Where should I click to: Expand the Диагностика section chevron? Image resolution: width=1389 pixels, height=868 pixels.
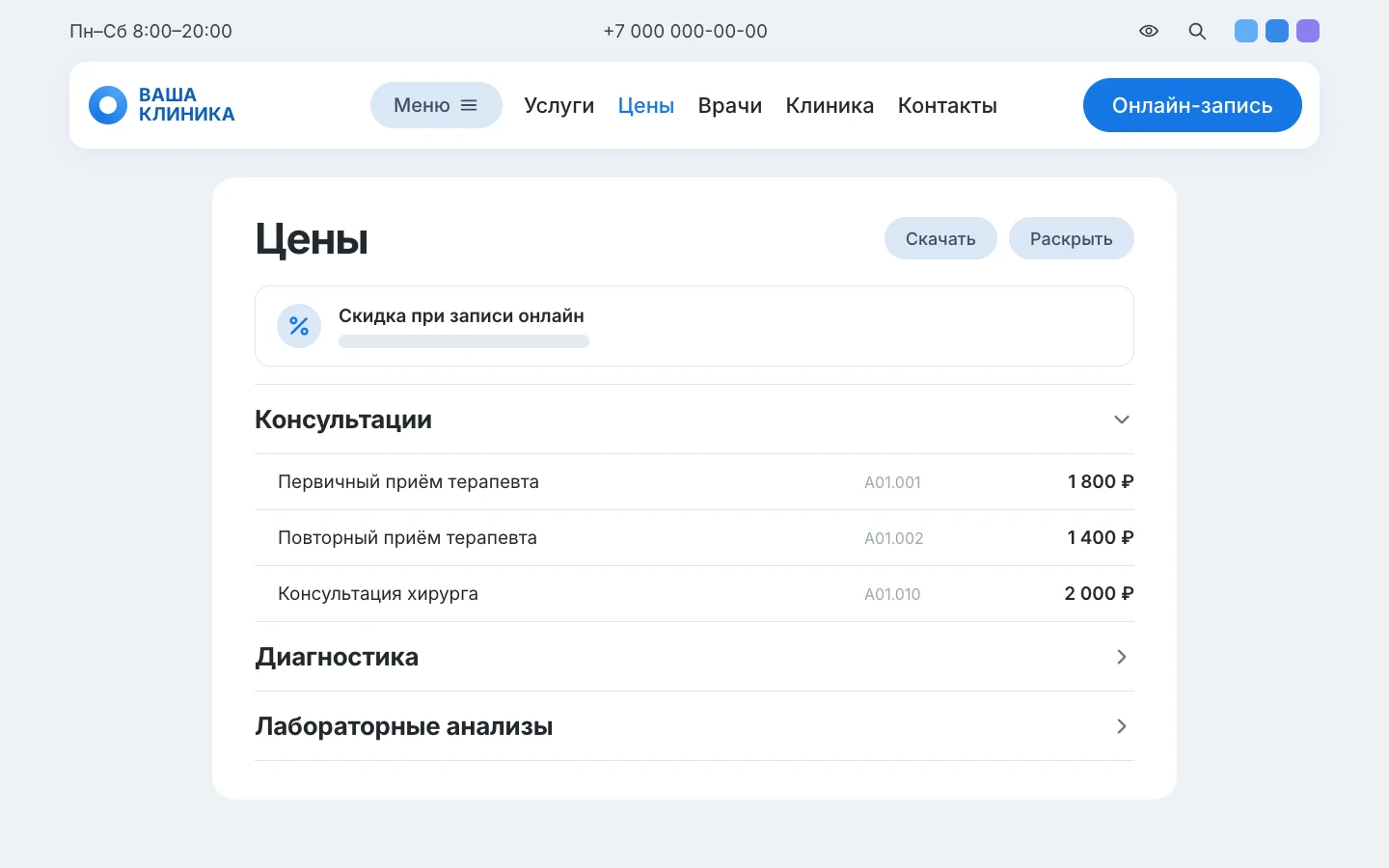point(1122,657)
